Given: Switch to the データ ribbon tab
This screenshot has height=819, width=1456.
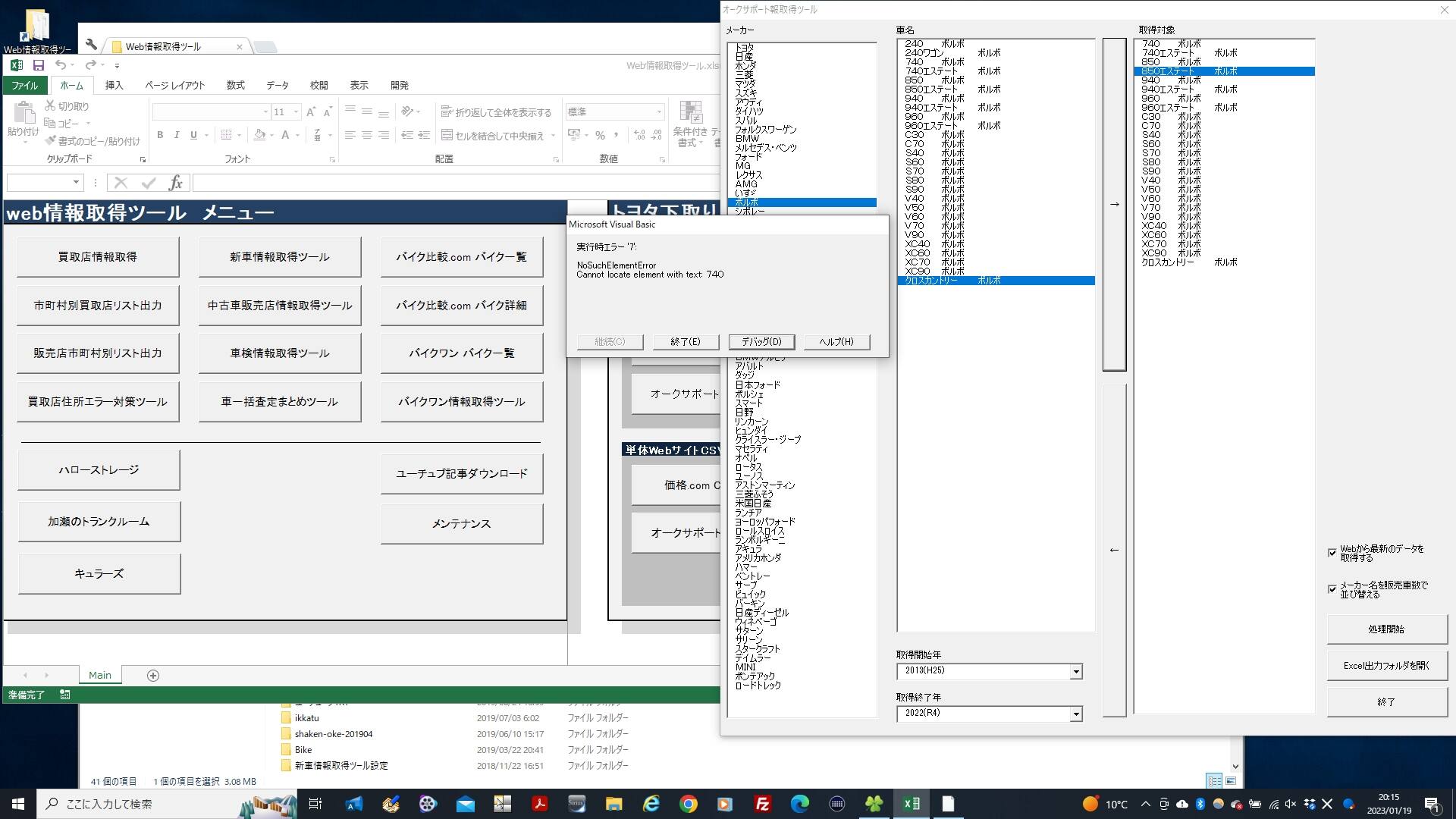Looking at the screenshot, I should 277,86.
